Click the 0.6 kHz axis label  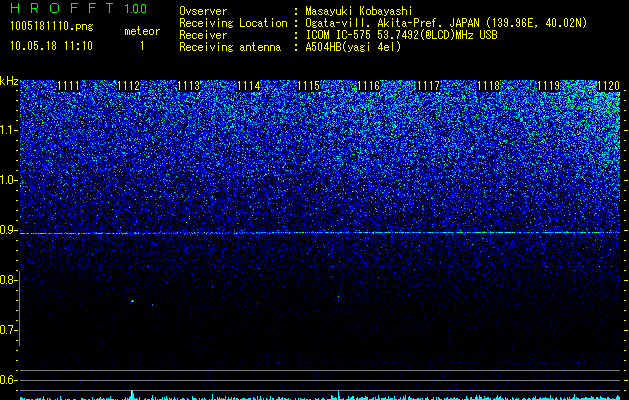coord(7,380)
